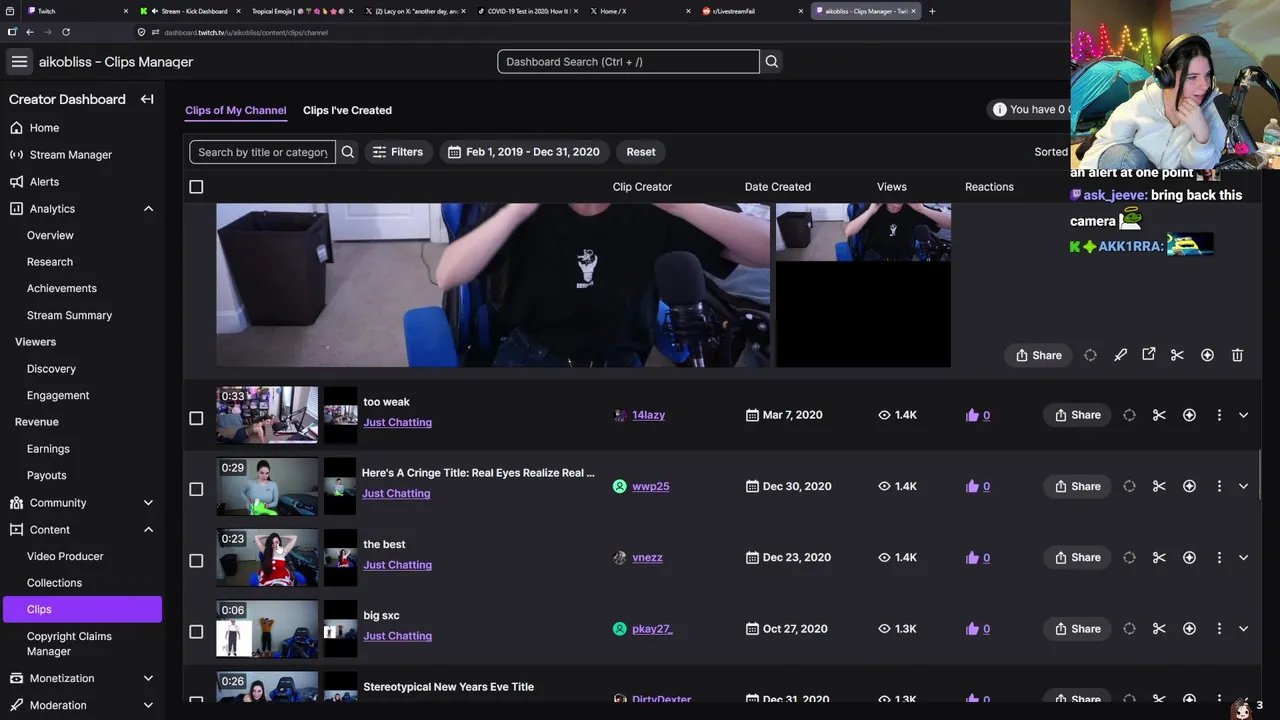Viewport: 1280px width, 720px height.
Task: Click scissors icon on Cringe Title clip row
Action: [x=1159, y=486]
